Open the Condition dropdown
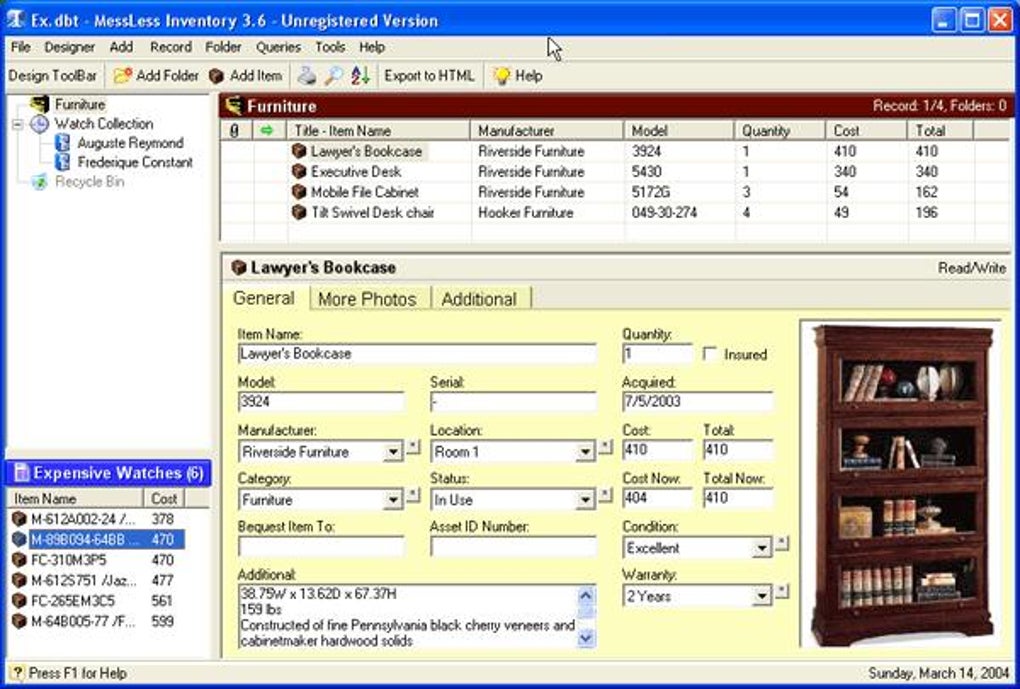The width and height of the screenshot is (1020, 689). click(762, 548)
